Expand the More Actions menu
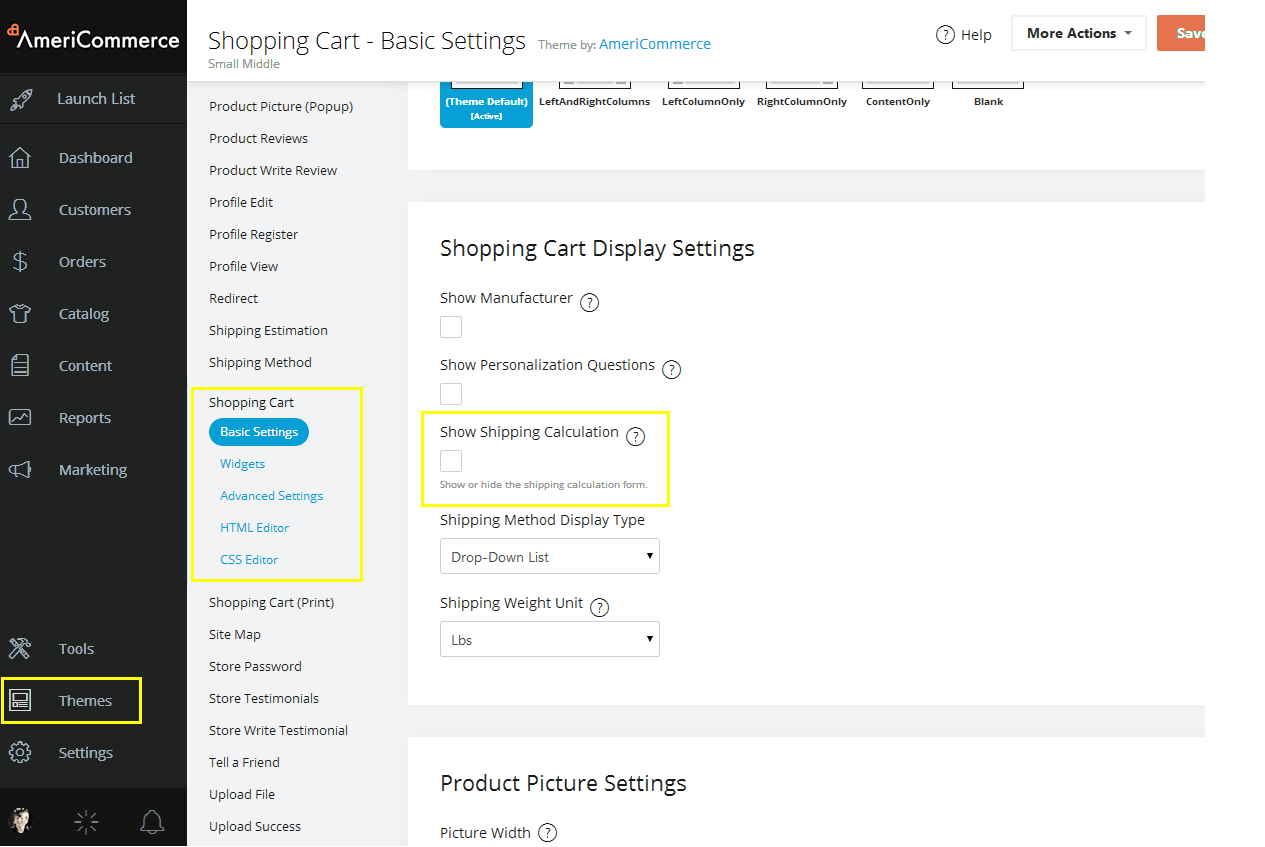Viewport: 1265px width, 847px height. tap(1078, 32)
